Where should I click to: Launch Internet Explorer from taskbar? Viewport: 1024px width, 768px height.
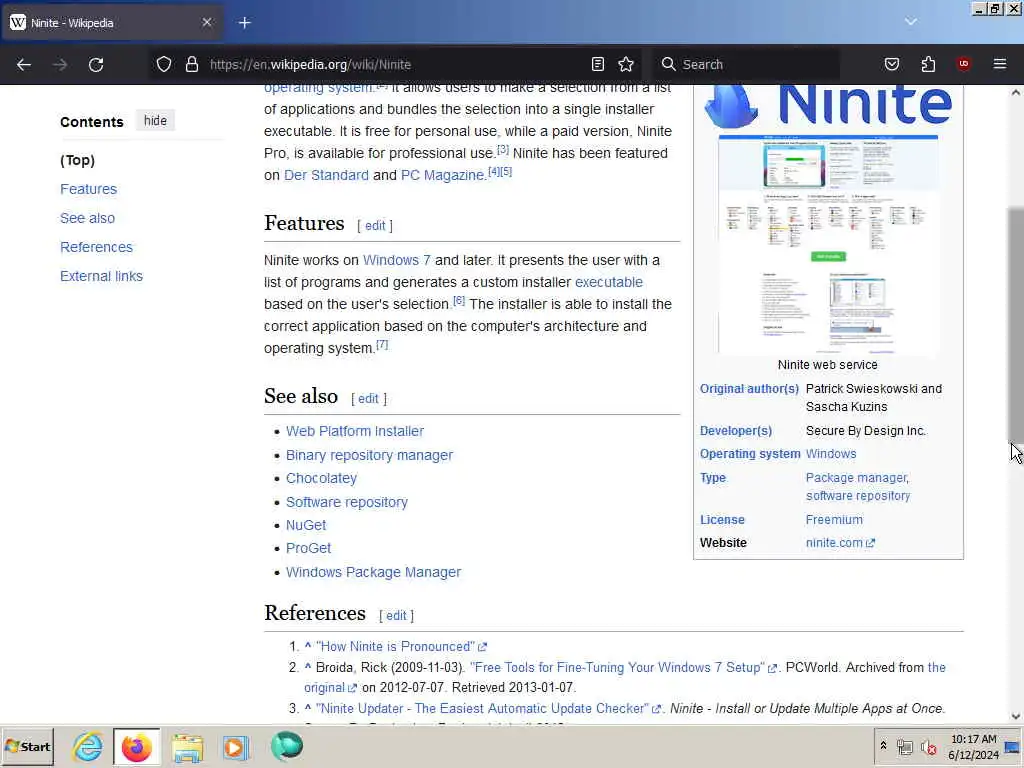pyautogui.click(x=88, y=747)
